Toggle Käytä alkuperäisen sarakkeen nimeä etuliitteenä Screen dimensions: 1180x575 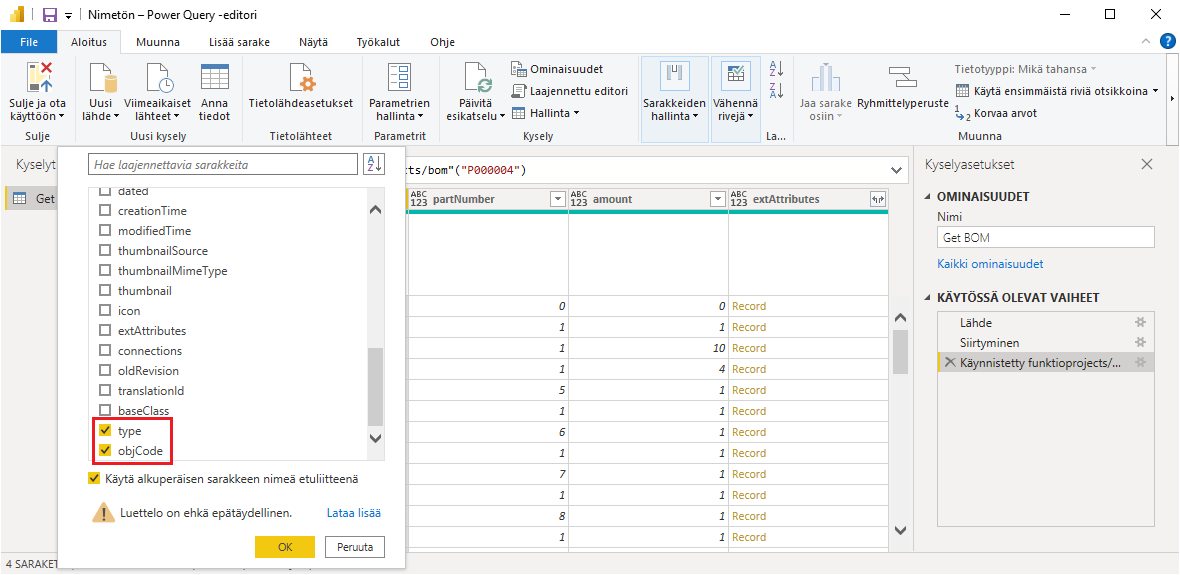click(x=95, y=479)
